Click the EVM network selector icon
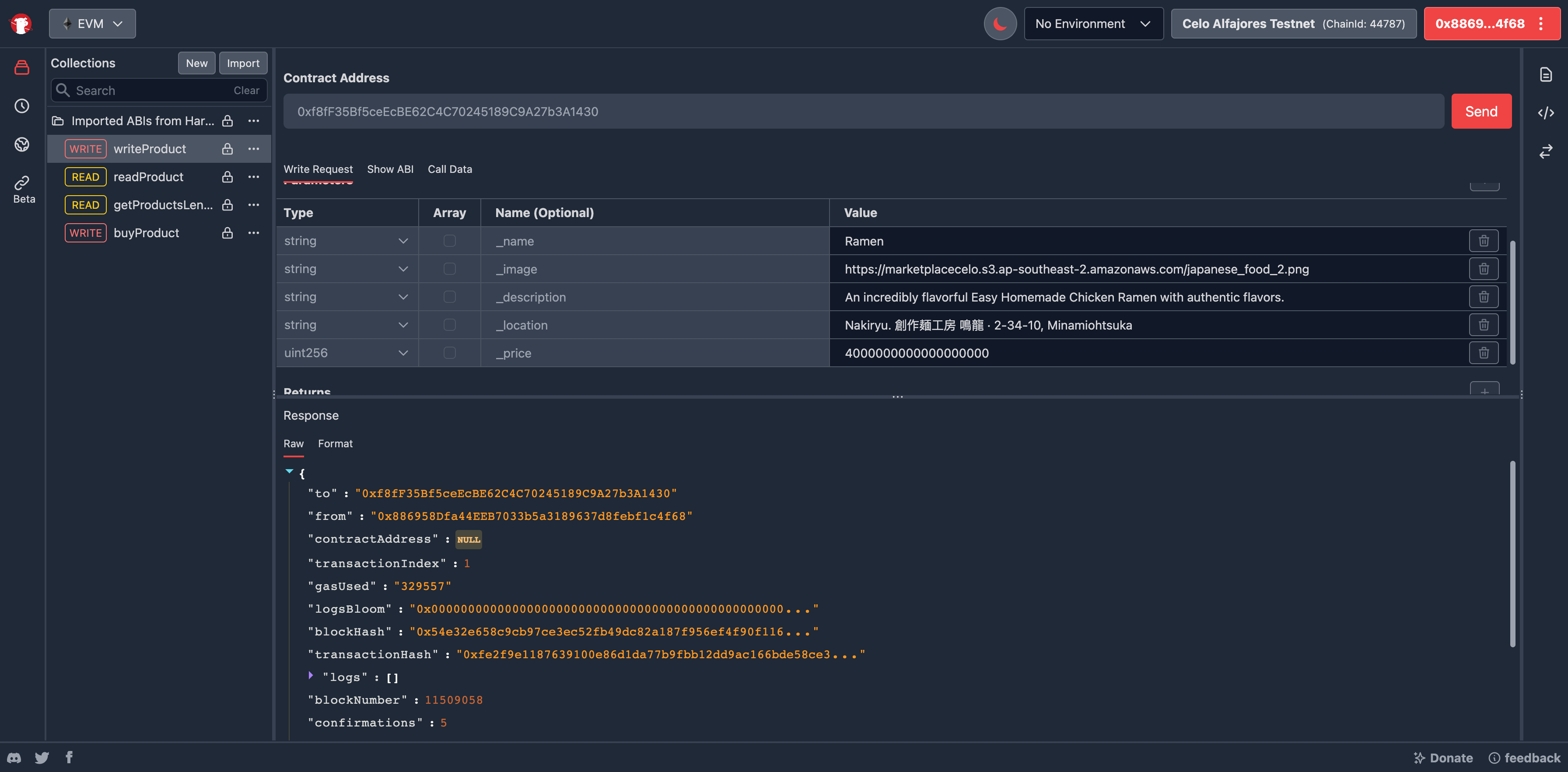This screenshot has width=1568, height=772. coord(67,22)
